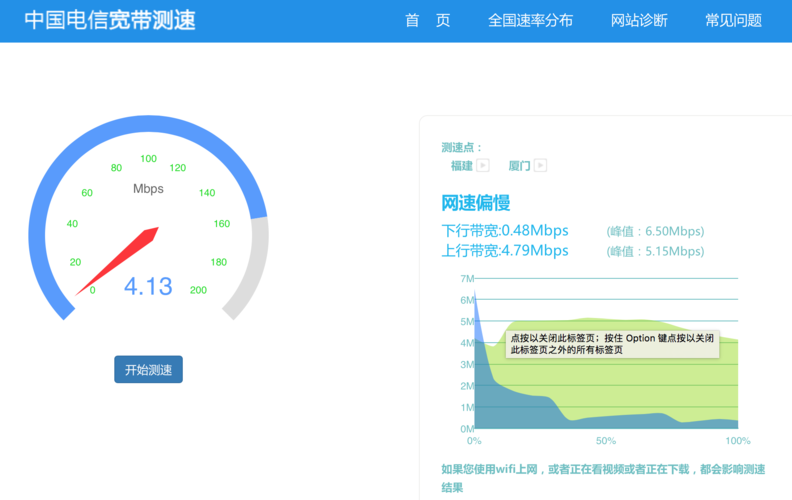Image resolution: width=792 pixels, height=500 pixels.
Task: Click the 200 mark on the speed gauge
Action: (198, 290)
